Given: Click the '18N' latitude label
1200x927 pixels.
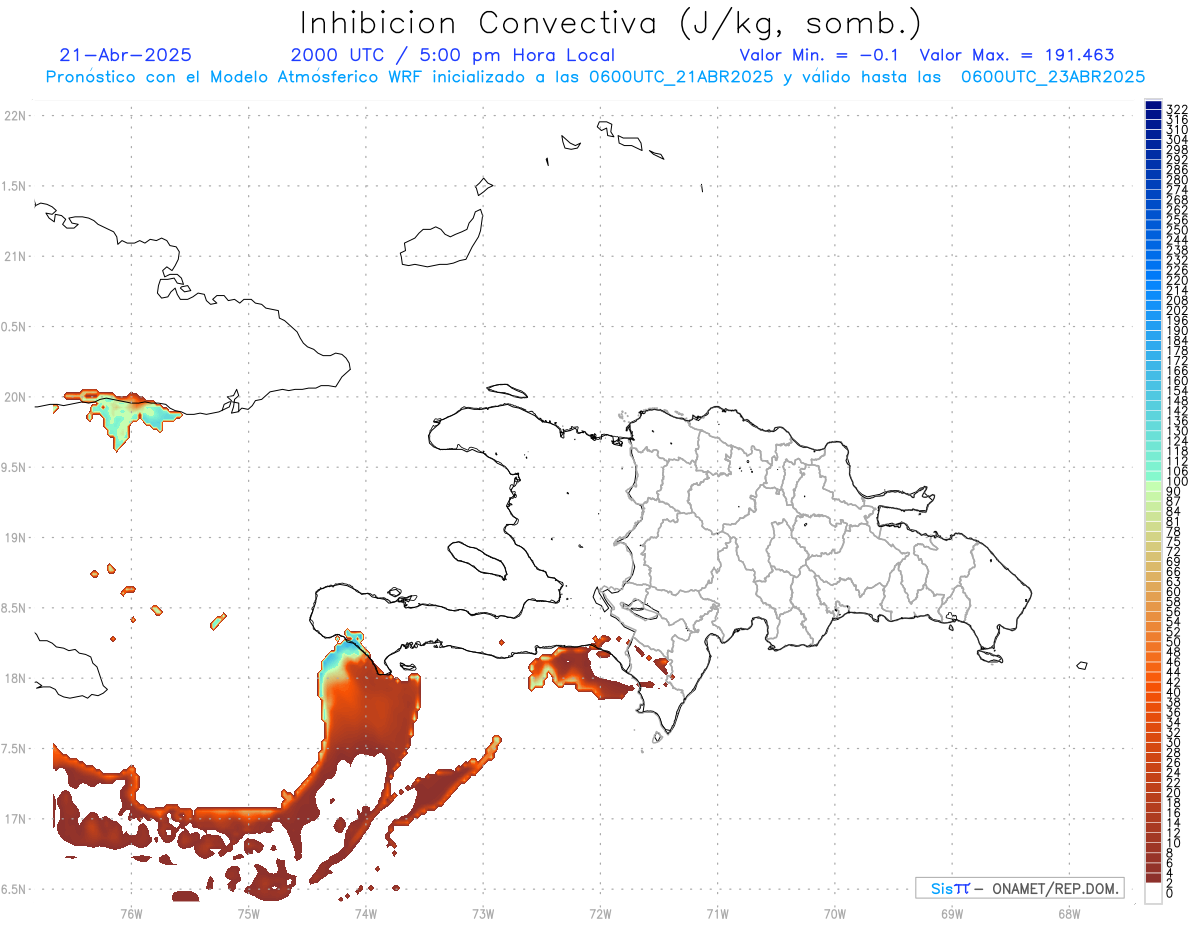Looking at the screenshot, I should [16, 678].
